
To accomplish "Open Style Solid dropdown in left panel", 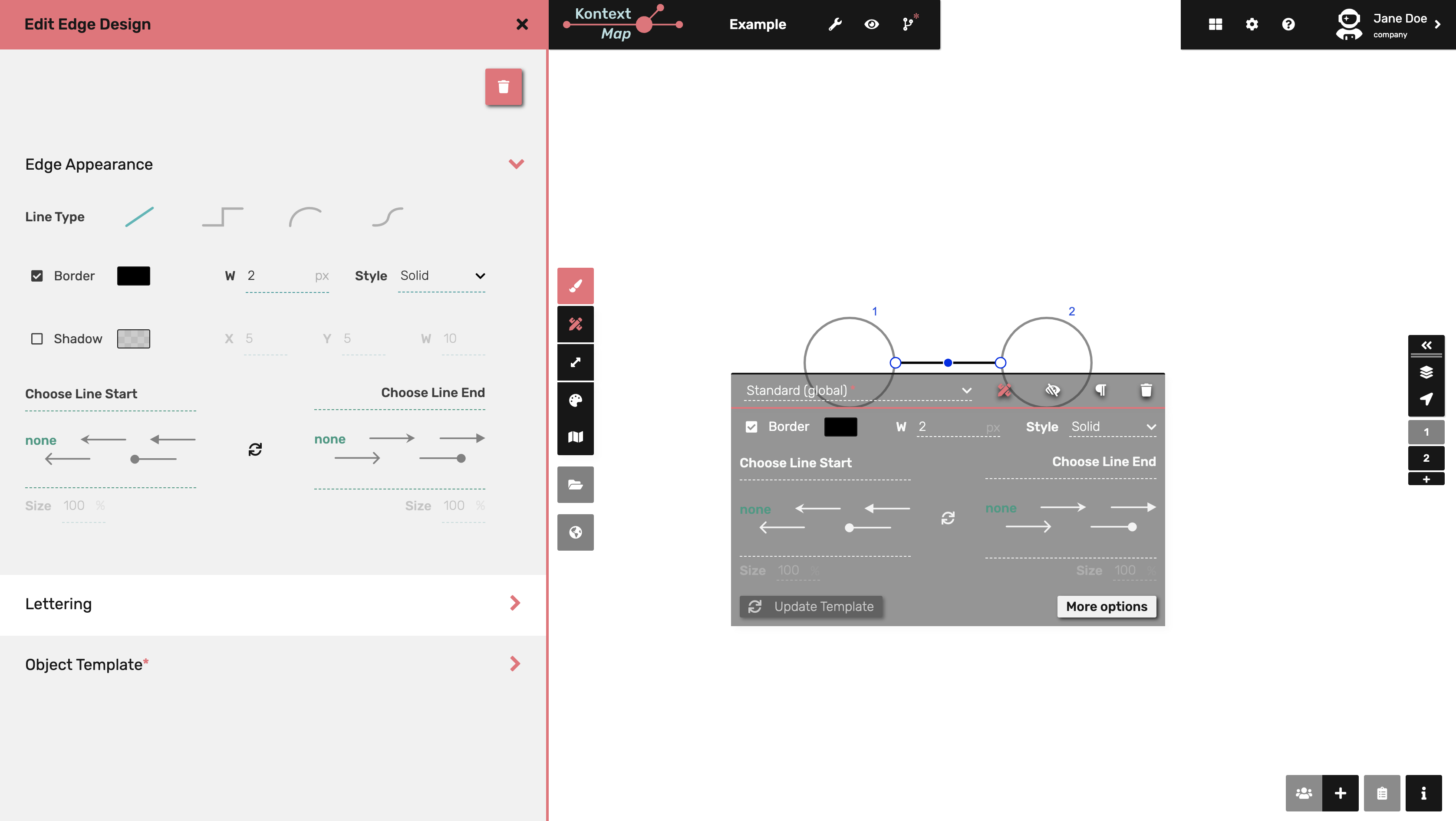I will (x=441, y=276).
